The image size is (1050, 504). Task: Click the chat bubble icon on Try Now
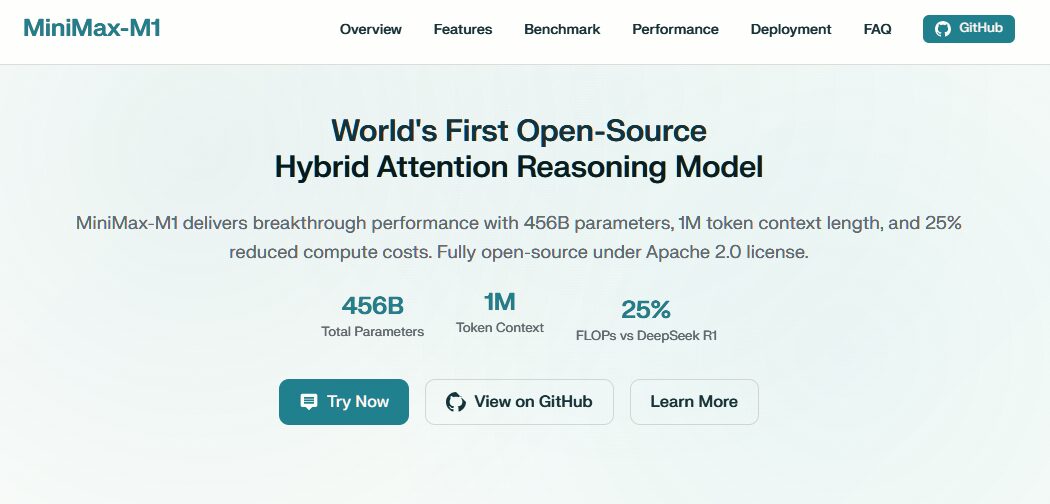coord(309,402)
